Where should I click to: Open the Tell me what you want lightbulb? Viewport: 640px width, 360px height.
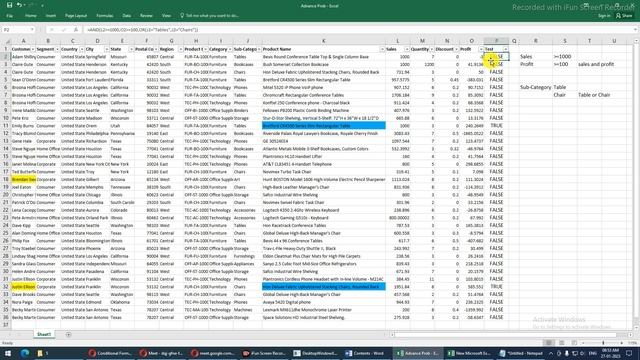(x=182, y=16)
